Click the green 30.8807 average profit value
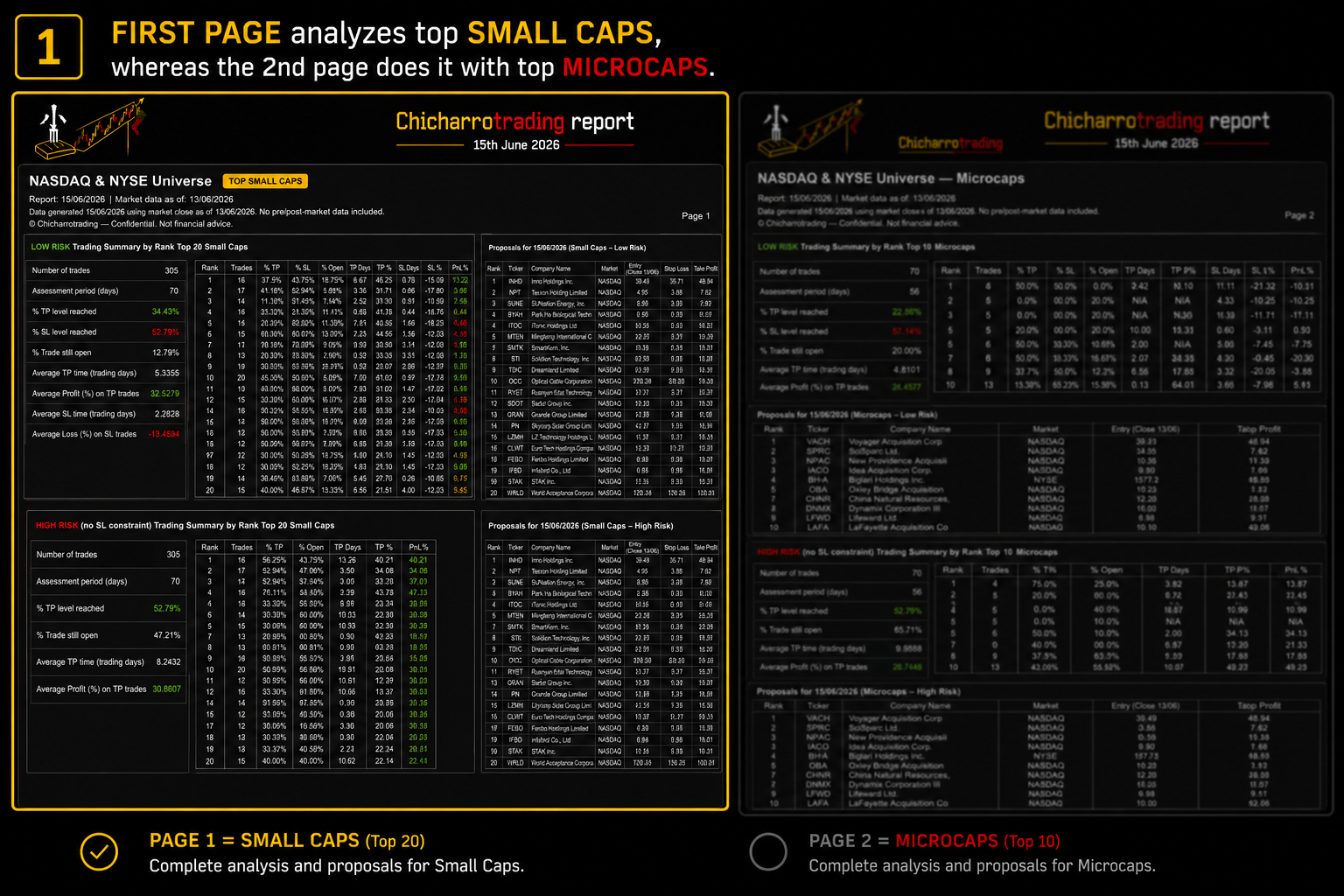 pos(166,689)
